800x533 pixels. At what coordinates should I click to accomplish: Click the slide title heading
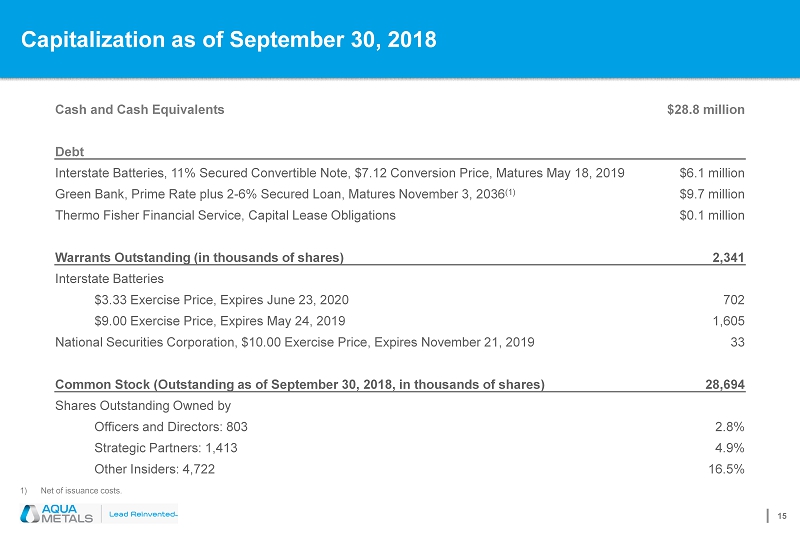pos(230,40)
